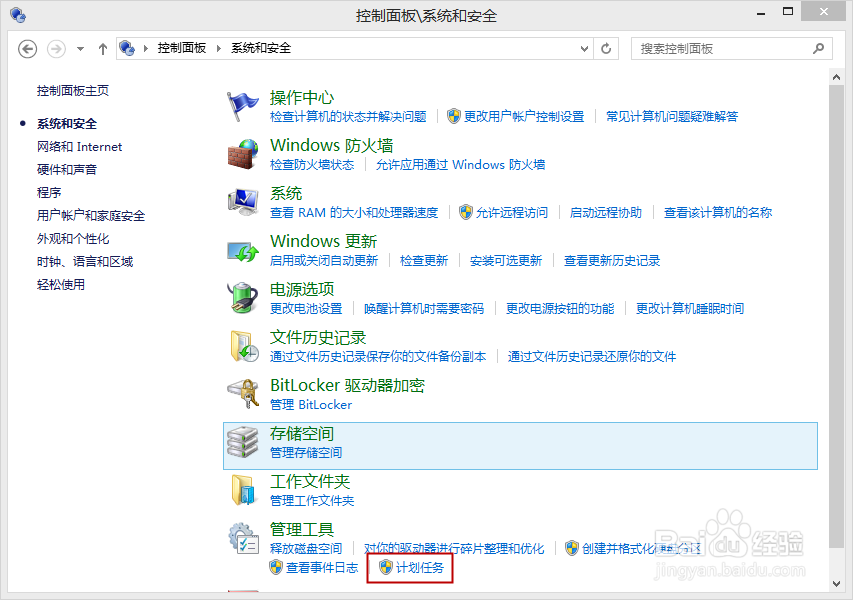Image resolution: width=853 pixels, height=600 pixels.
Task: Click the Up one level arrow
Action: (102, 49)
